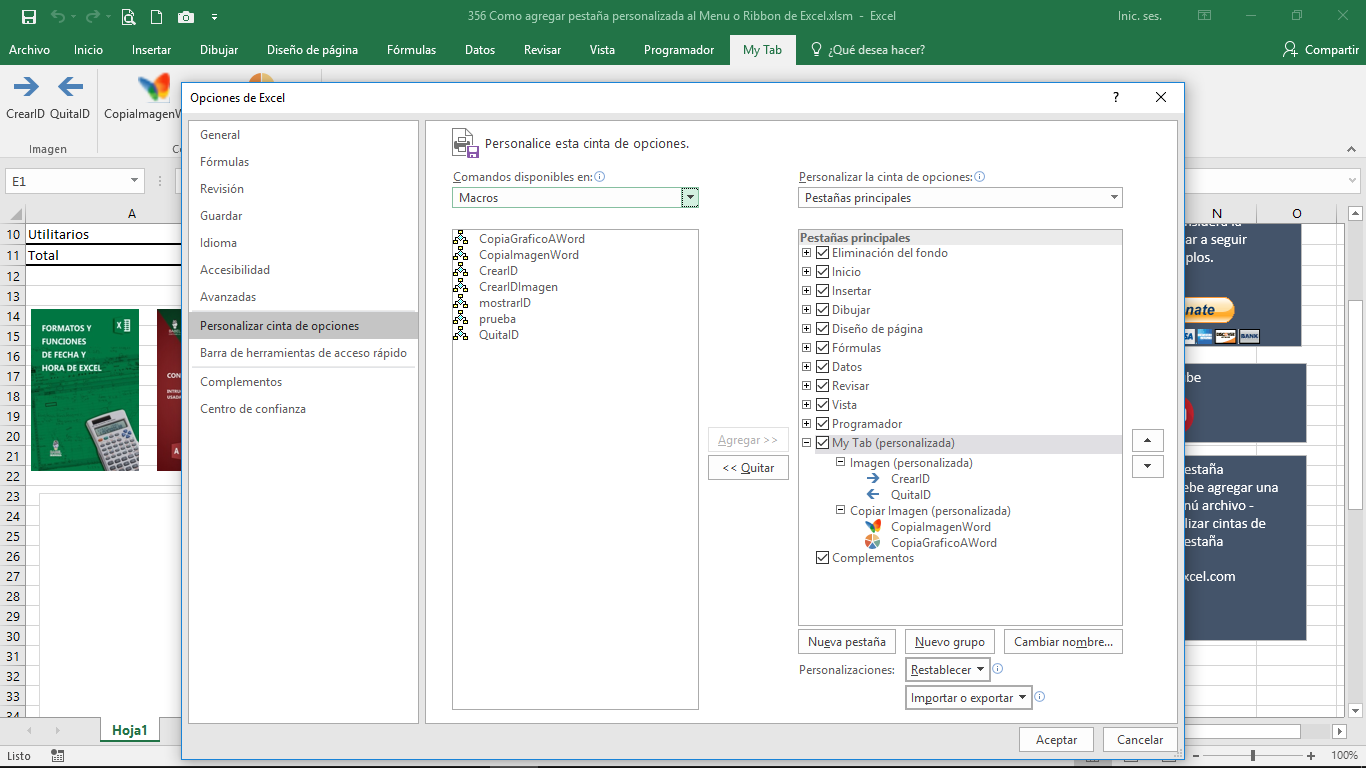Select the CrearID macro icon in the left list

pos(461,271)
